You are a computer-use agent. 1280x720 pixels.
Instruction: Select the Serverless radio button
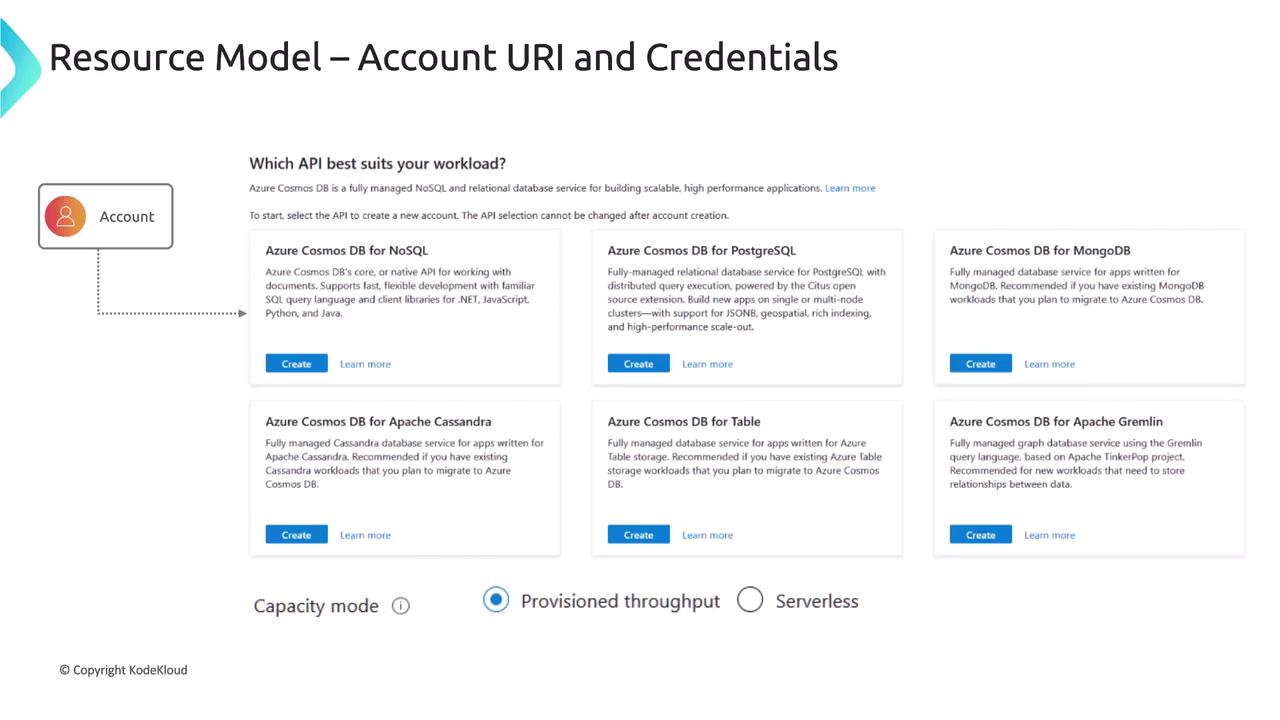750,600
